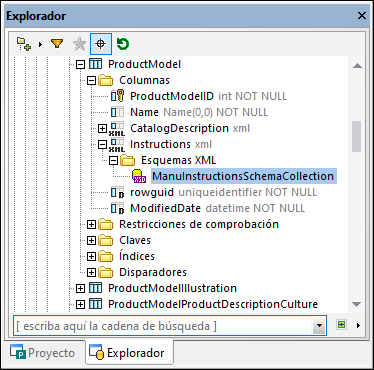Click the CatalogDescription XML column icon
This screenshot has width=374, height=370.
click(117, 129)
